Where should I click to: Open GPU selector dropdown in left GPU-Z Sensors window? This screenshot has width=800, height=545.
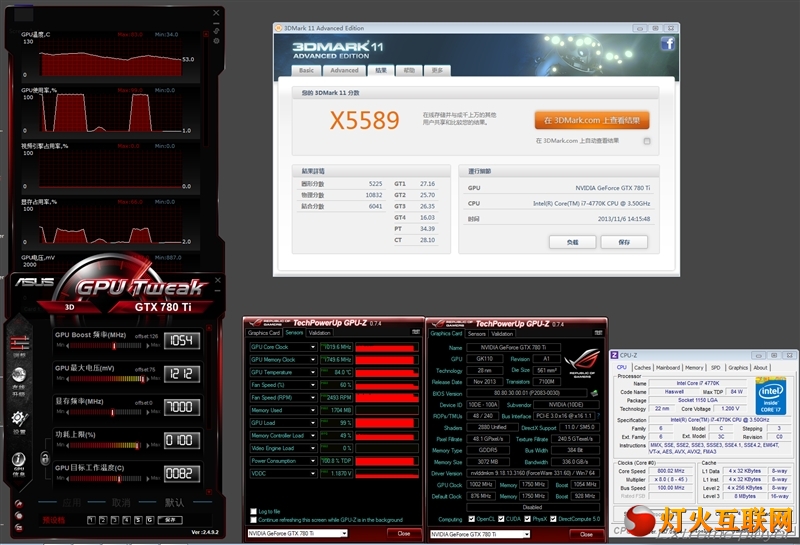point(344,533)
